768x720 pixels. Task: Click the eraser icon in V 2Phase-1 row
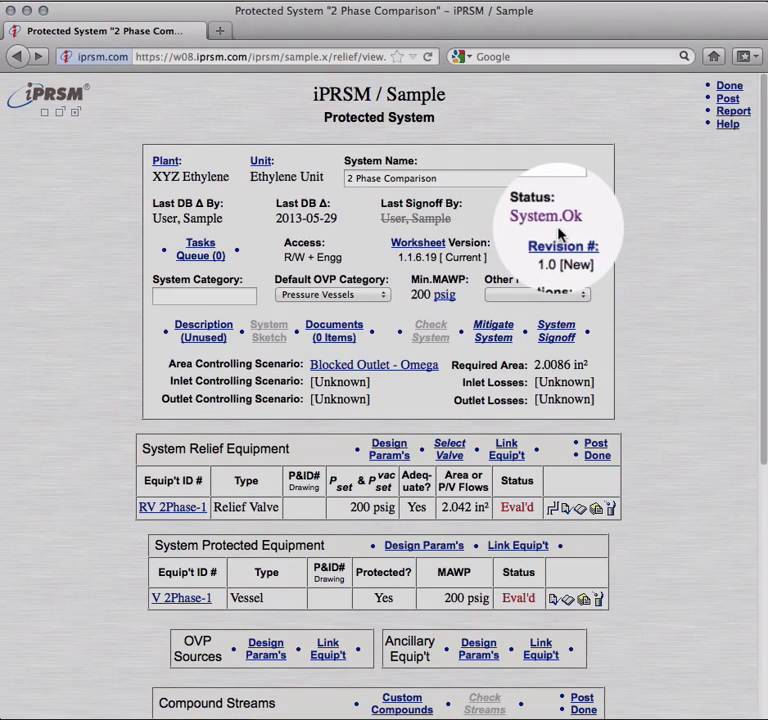tap(568, 600)
